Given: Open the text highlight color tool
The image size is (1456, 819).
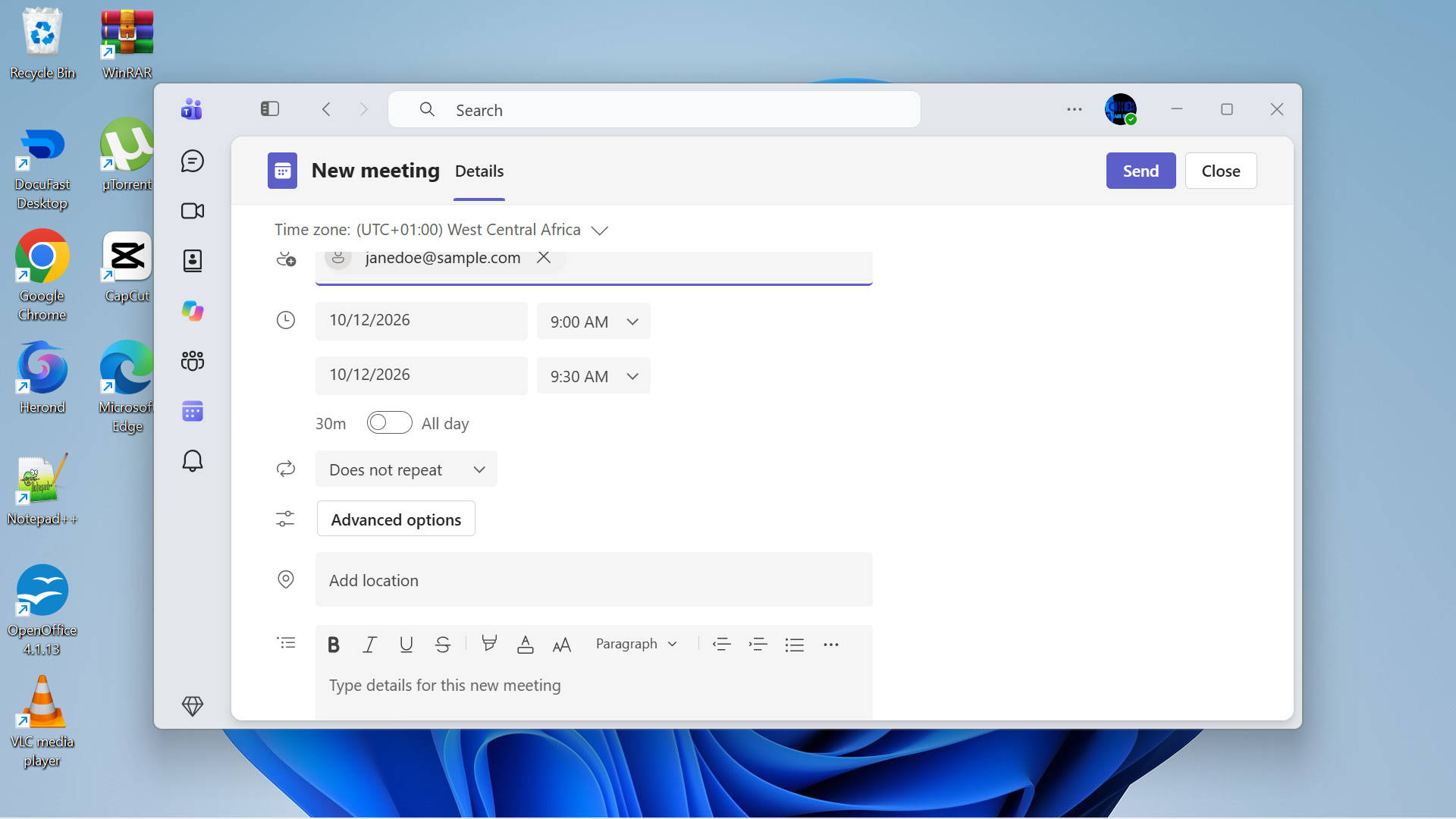Looking at the screenshot, I should coord(489,645).
